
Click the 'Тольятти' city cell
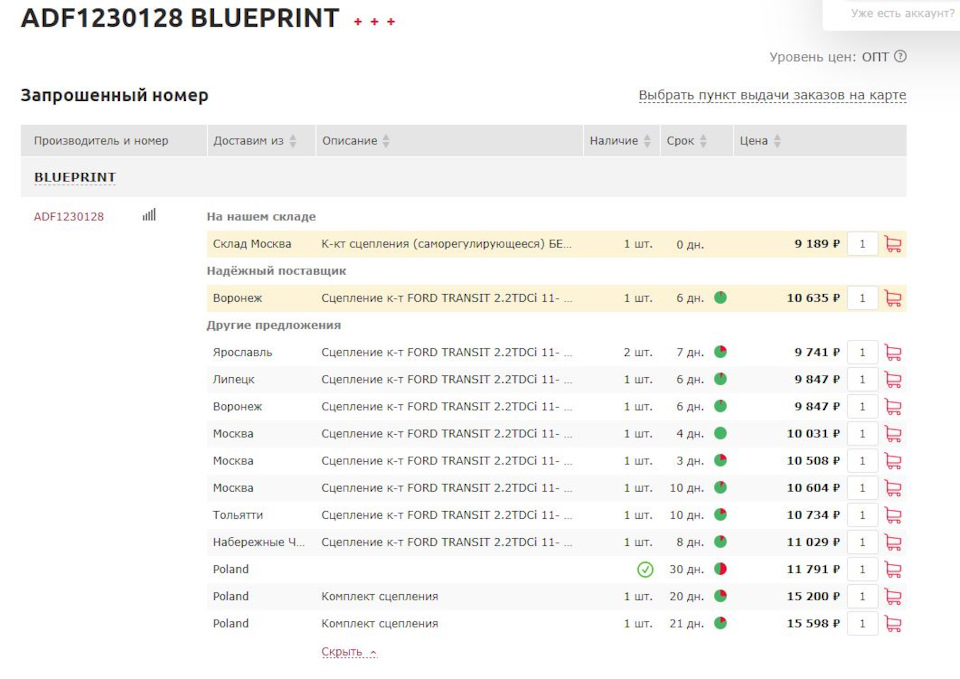click(238, 515)
